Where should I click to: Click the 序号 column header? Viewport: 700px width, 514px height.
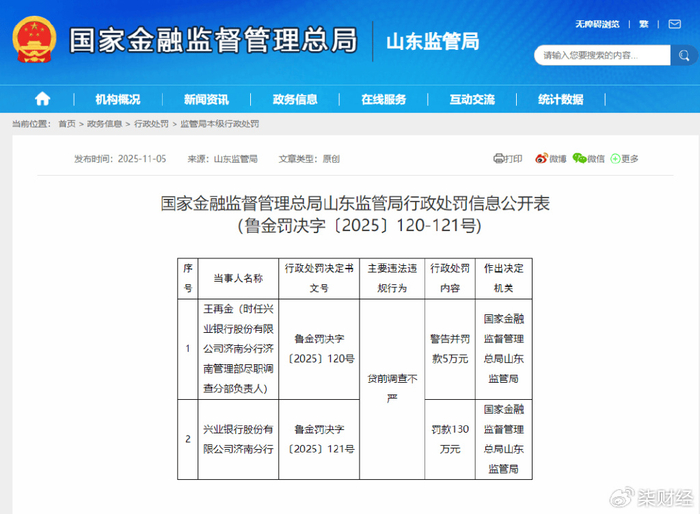point(188,278)
